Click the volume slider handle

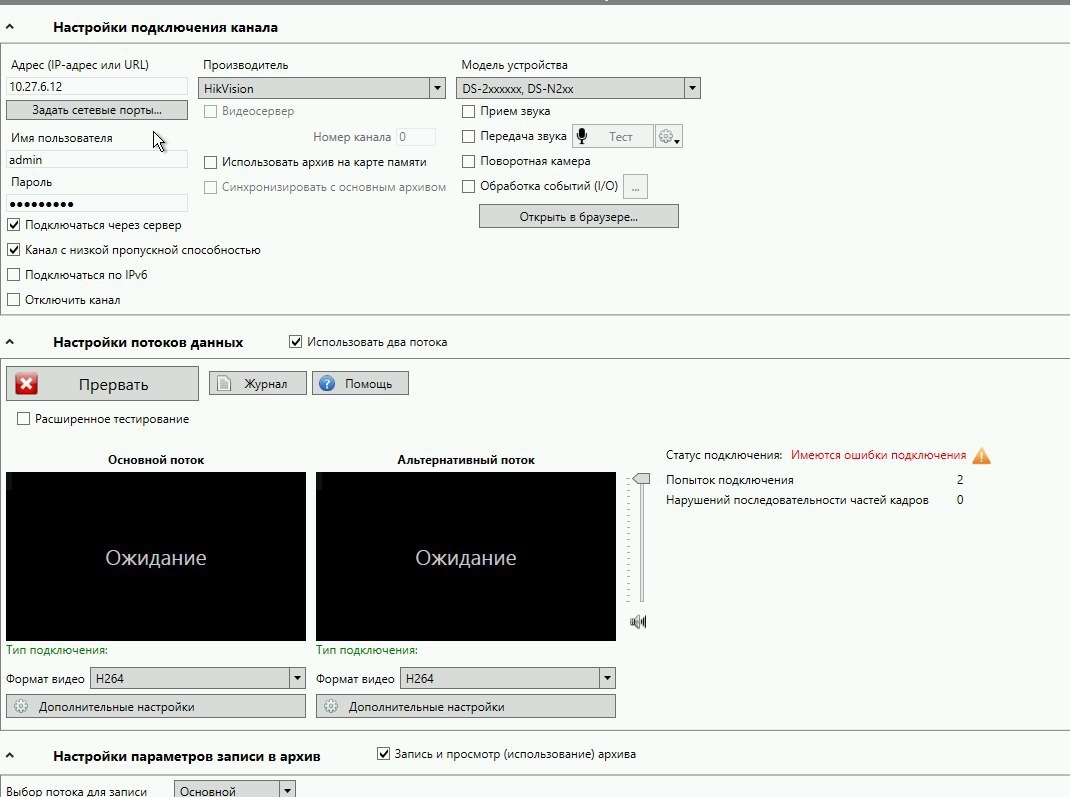(x=641, y=479)
